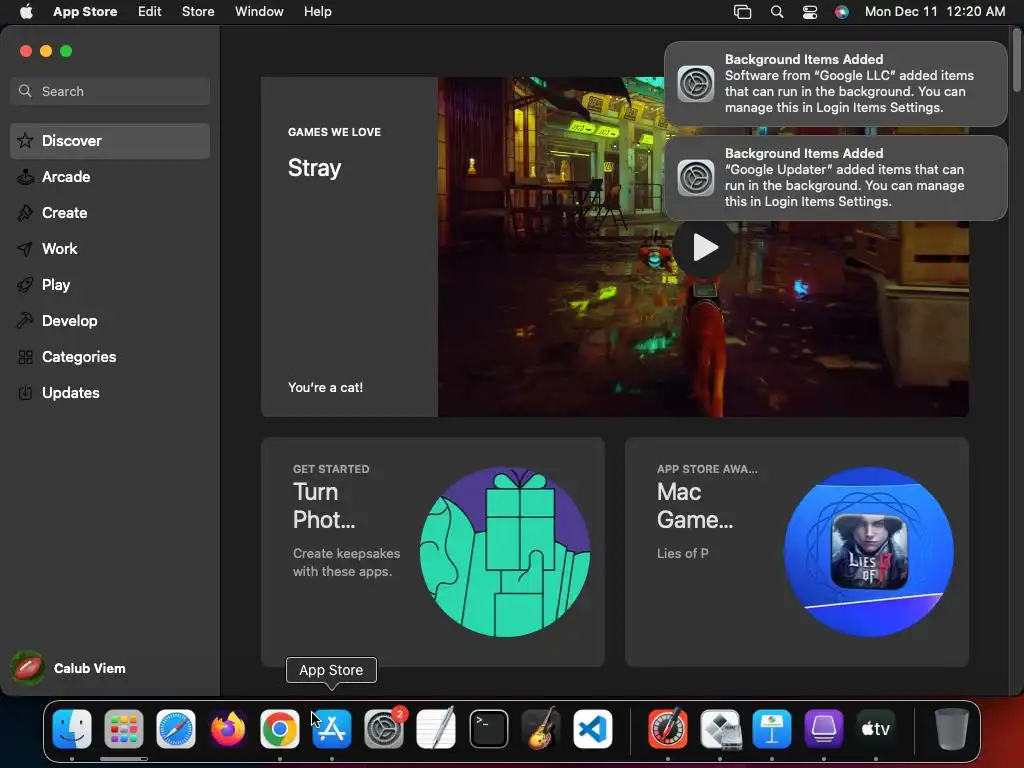Launch Apple TV from the Dock
The width and height of the screenshot is (1024, 768).
[x=876, y=728]
